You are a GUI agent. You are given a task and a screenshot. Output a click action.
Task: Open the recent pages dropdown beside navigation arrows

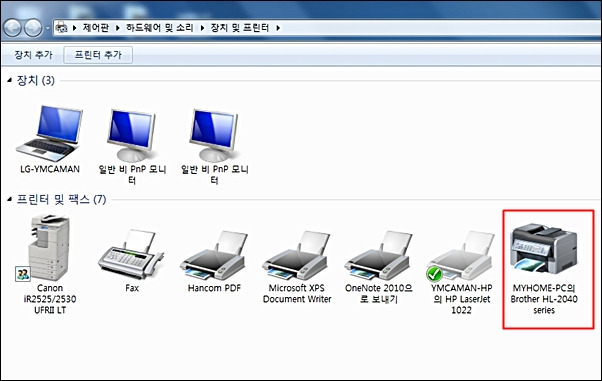[47, 28]
